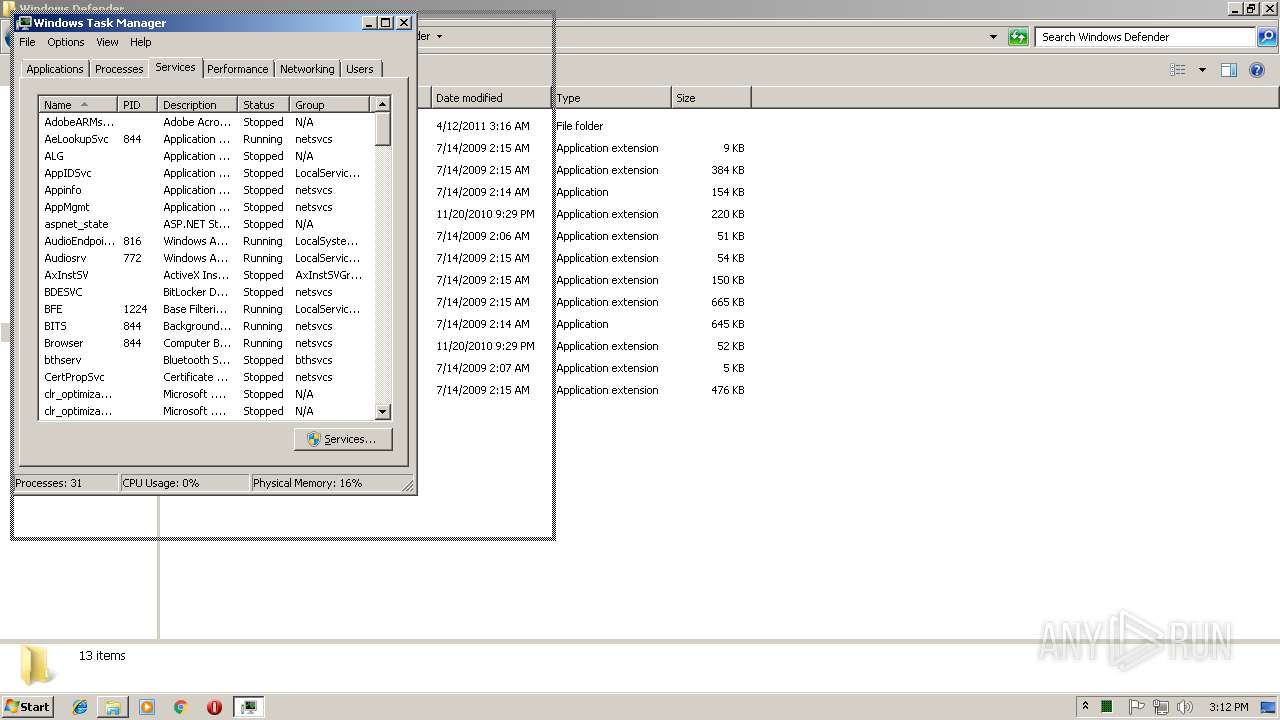Launch Opera browser from taskbar

214,707
